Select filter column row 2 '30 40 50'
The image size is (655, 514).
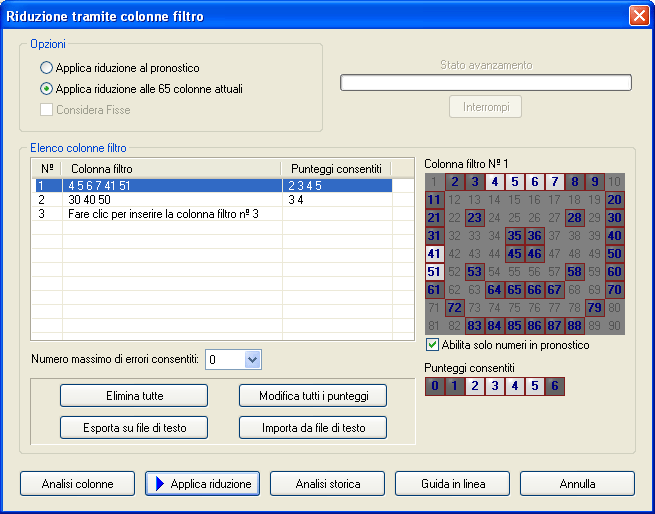[150, 200]
